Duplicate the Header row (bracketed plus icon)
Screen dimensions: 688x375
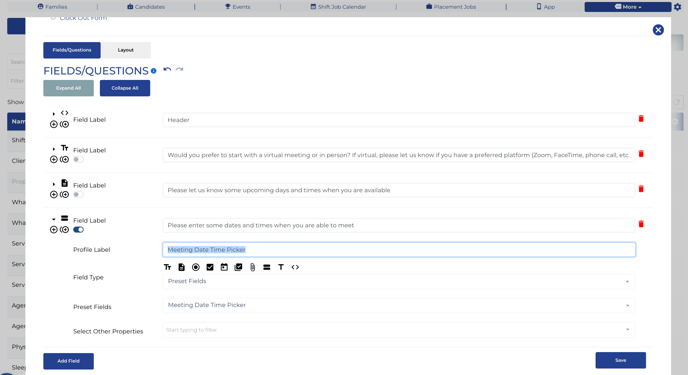[x=64, y=125]
